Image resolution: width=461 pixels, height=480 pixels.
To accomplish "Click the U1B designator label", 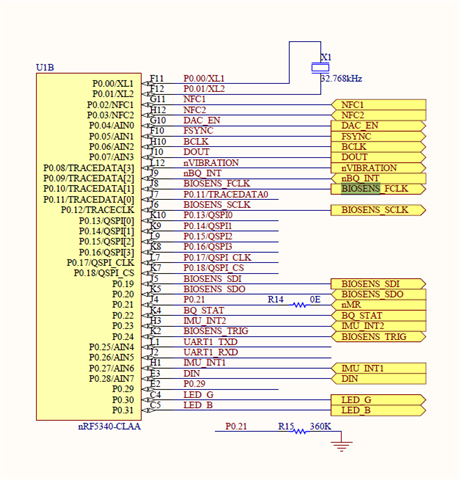I will click(x=45, y=68).
